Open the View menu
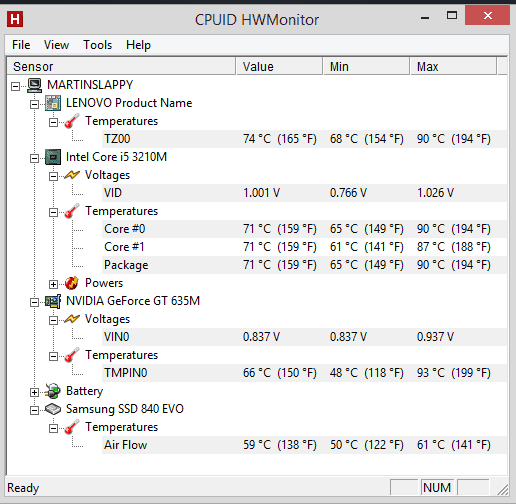The height and width of the screenshot is (504, 516). click(x=56, y=45)
